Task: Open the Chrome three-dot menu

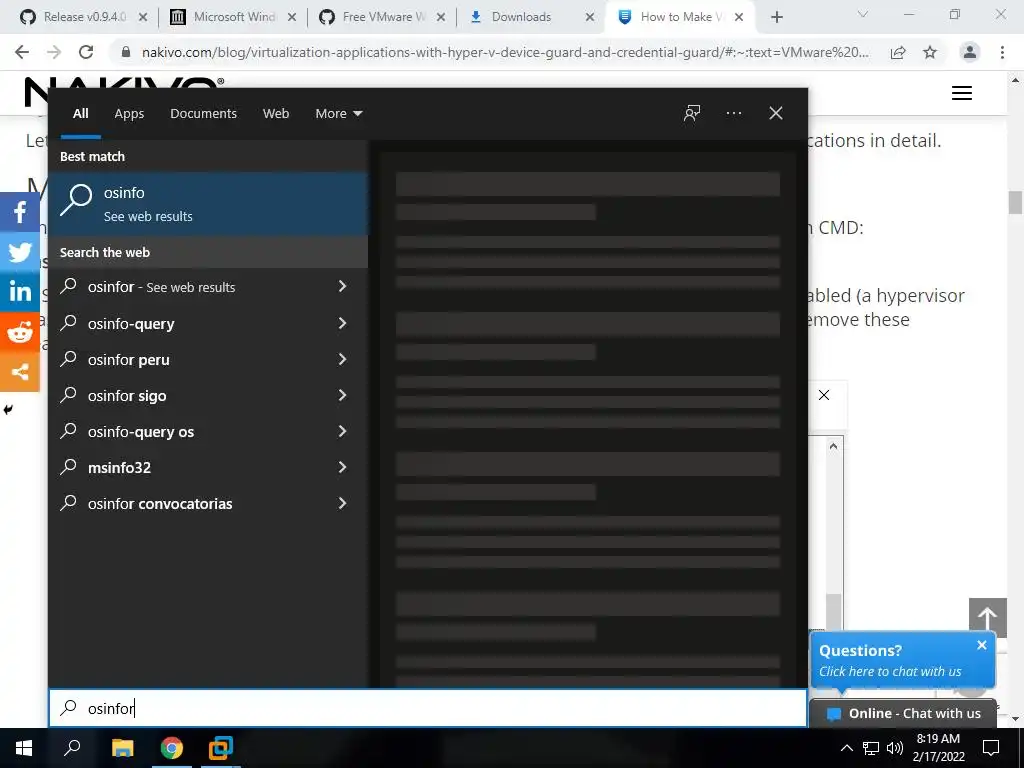Action: pyautogui.click(x=1002, y=52)
